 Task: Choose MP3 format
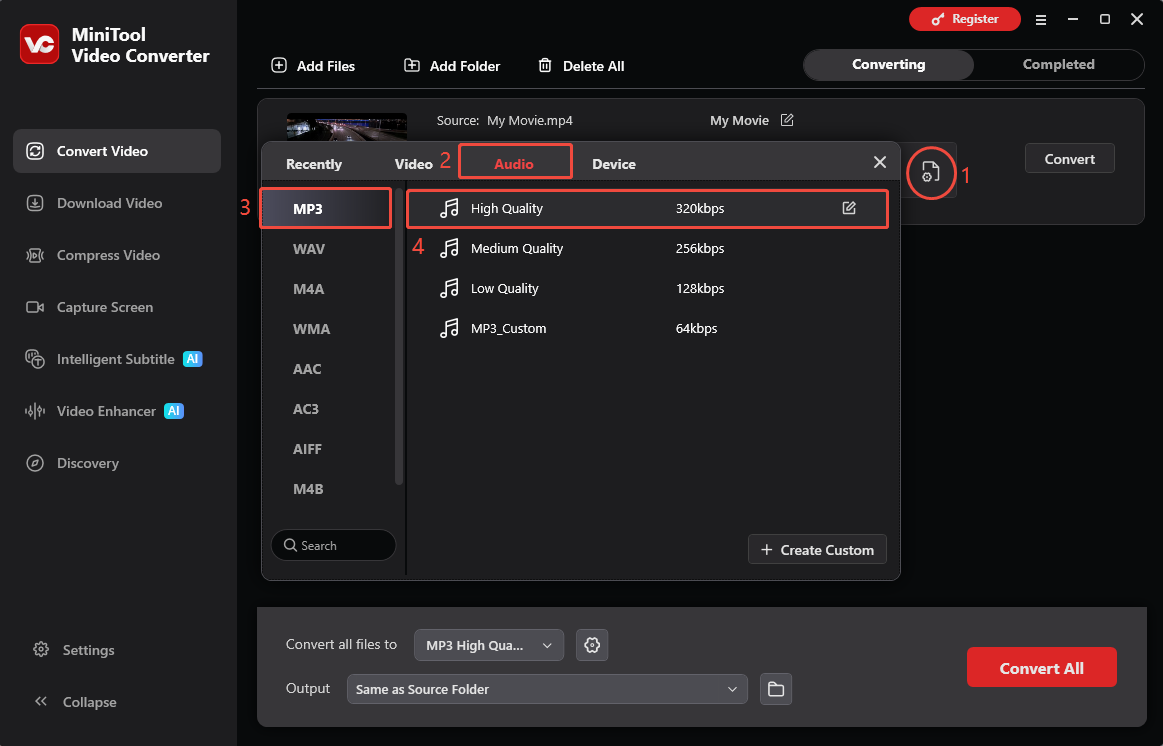[326, 208]
